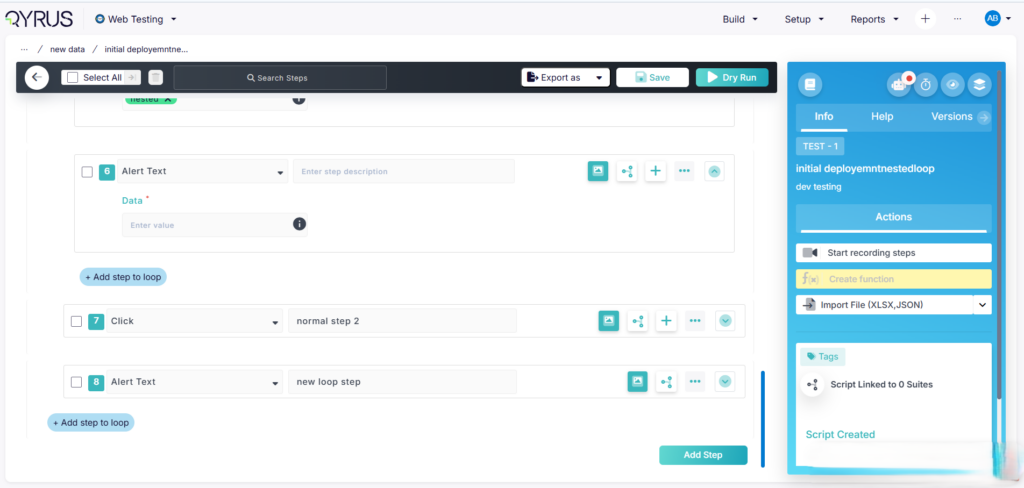Click the robot recorder icon in the side panel

pos(899,85)
